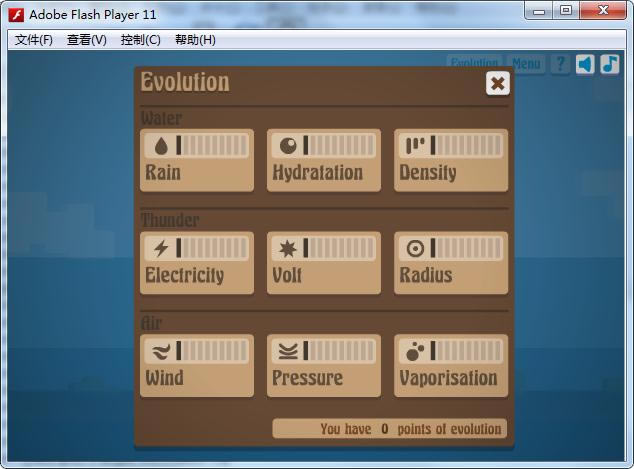Open the 控制(C) menu
This screenshot has height=469, width=634.
(x=140, y=40)
